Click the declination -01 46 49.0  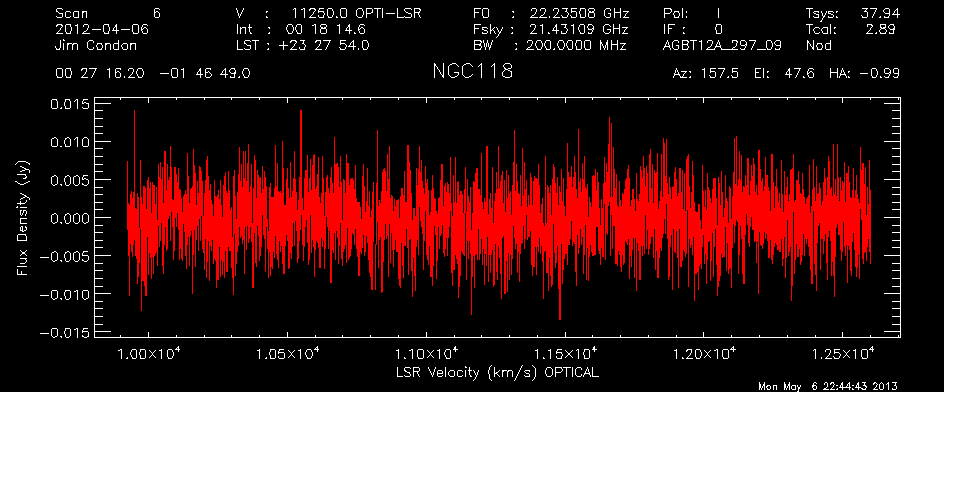click(x=205, y=74)
